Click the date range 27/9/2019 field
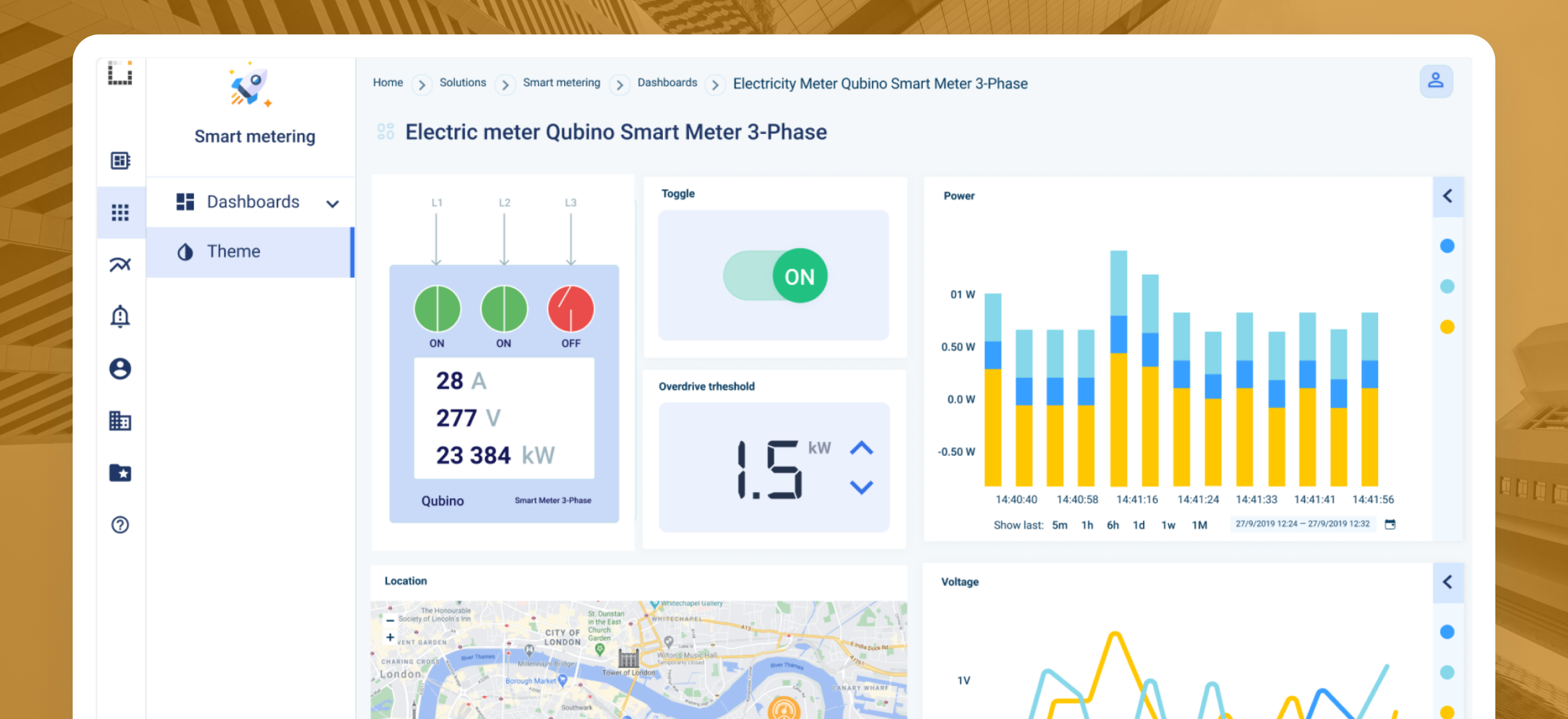 click(1302, 523)
